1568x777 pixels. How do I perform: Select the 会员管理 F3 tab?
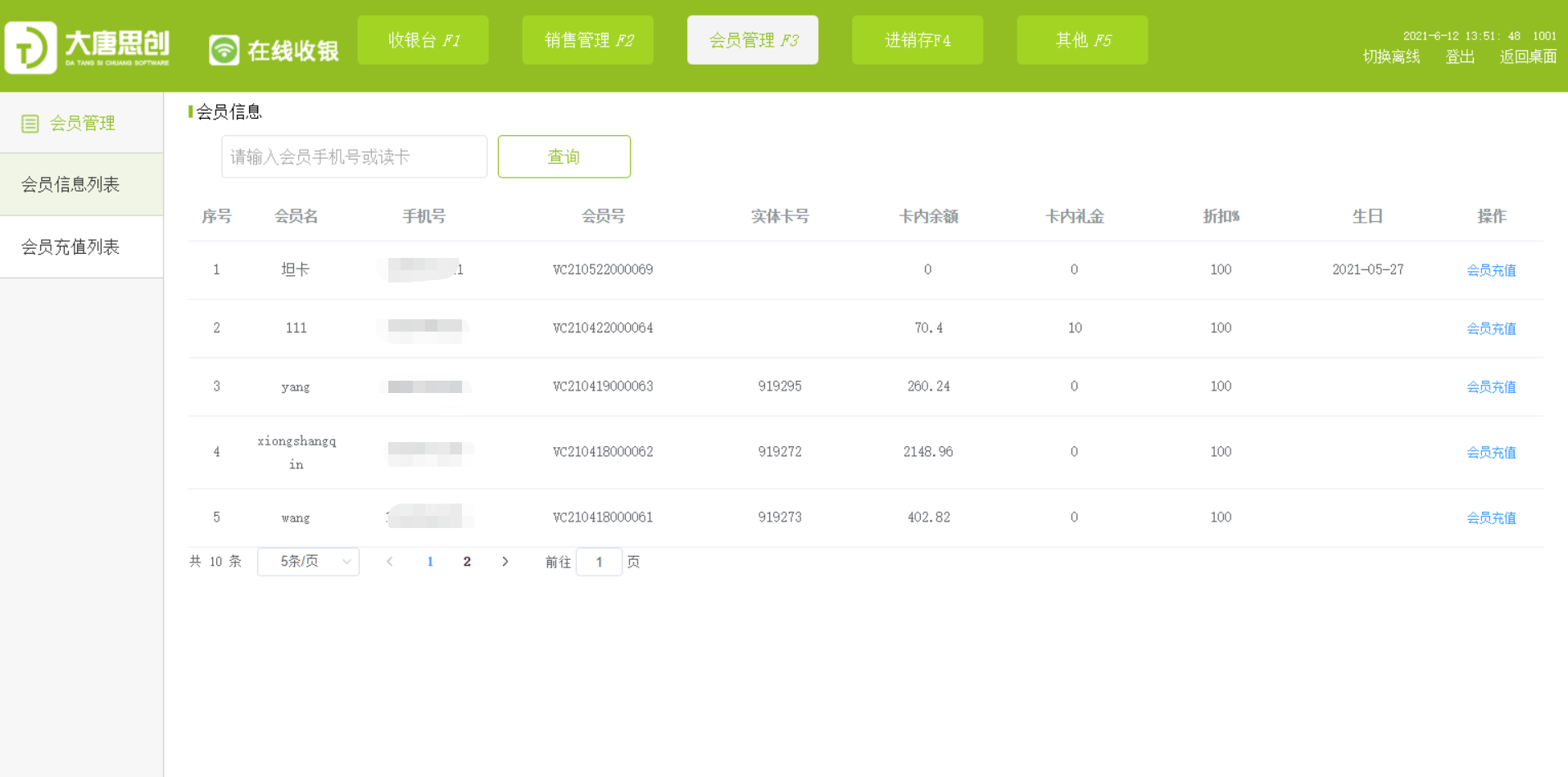(752, 40)
